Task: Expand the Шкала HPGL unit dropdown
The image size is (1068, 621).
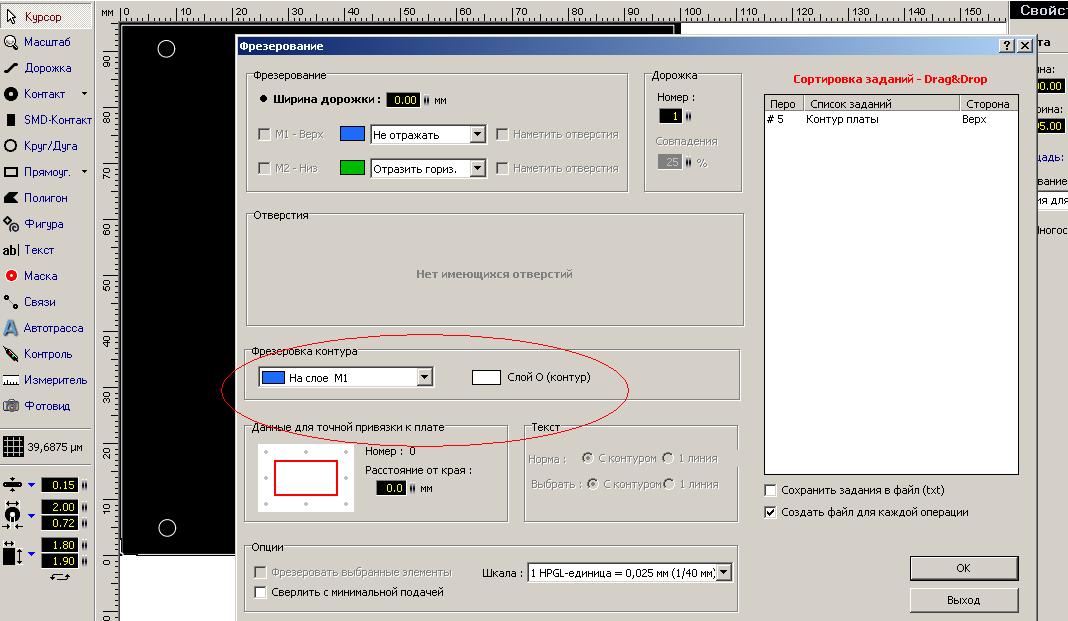Action: [x=724, y=573]
